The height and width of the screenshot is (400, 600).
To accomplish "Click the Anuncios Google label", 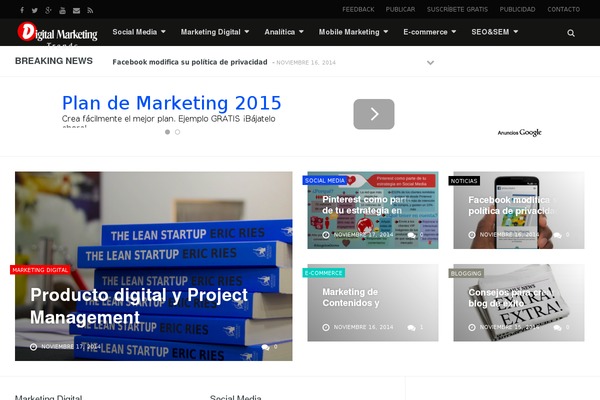I will [519, 132].
